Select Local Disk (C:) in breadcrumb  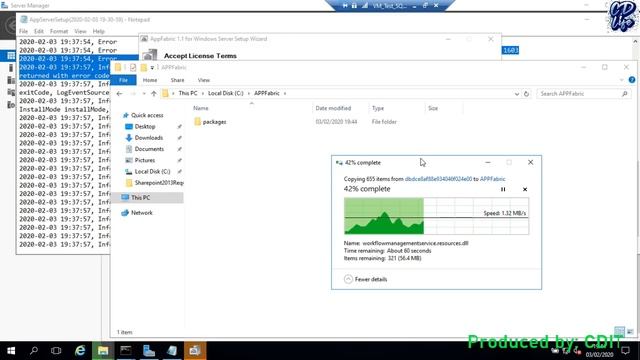pos(225,93)
